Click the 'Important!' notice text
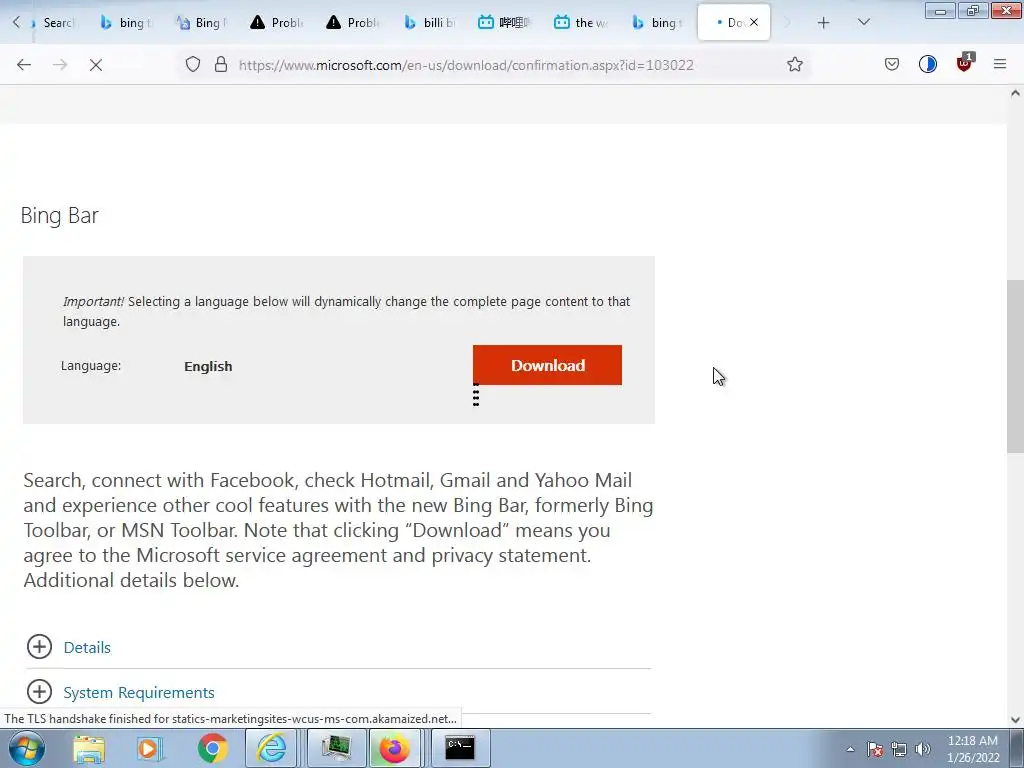The image size is (1024, 768). click(93, 301)
